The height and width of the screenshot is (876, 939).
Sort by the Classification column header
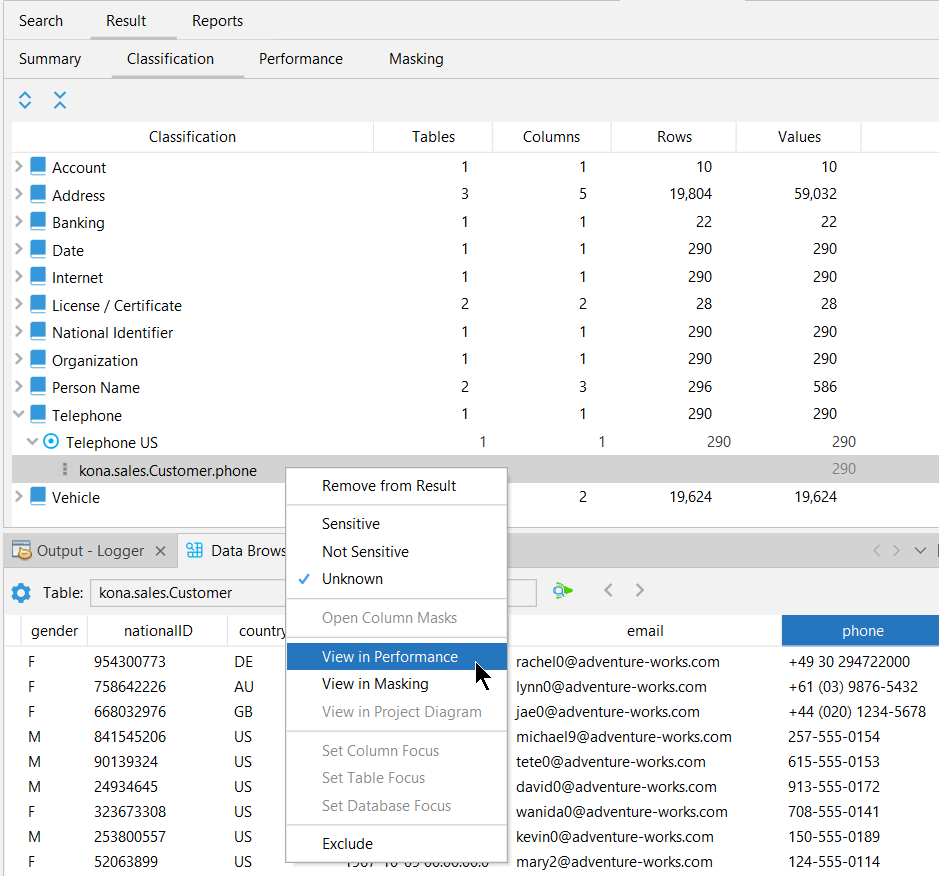tap(192, 137)
